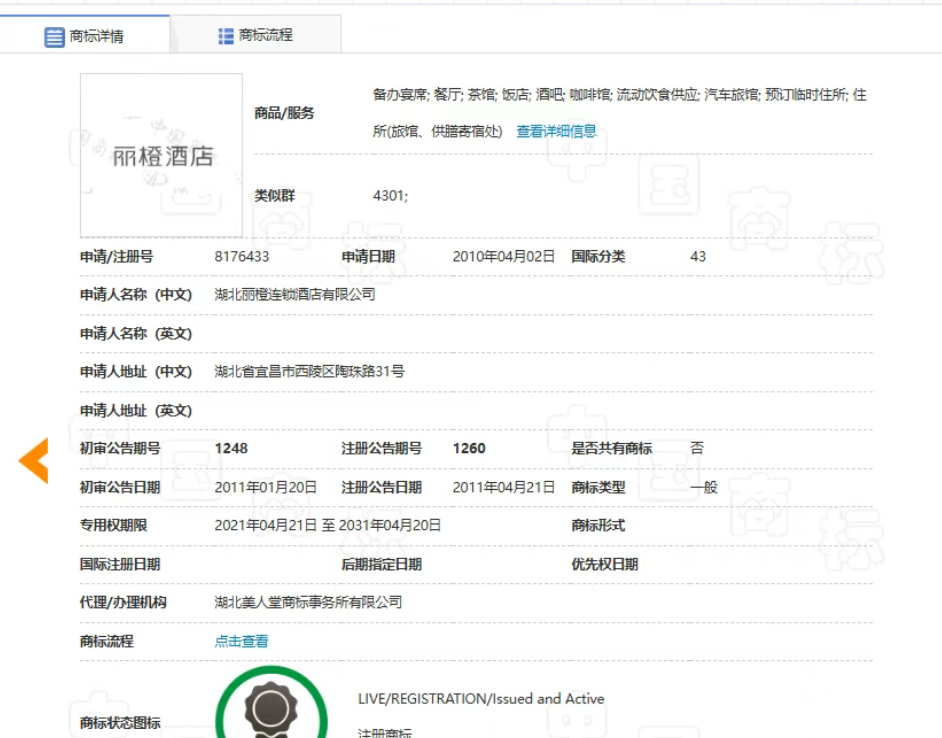
Task: Click the 申请人名称（中文） label
Action: (136, 294)
